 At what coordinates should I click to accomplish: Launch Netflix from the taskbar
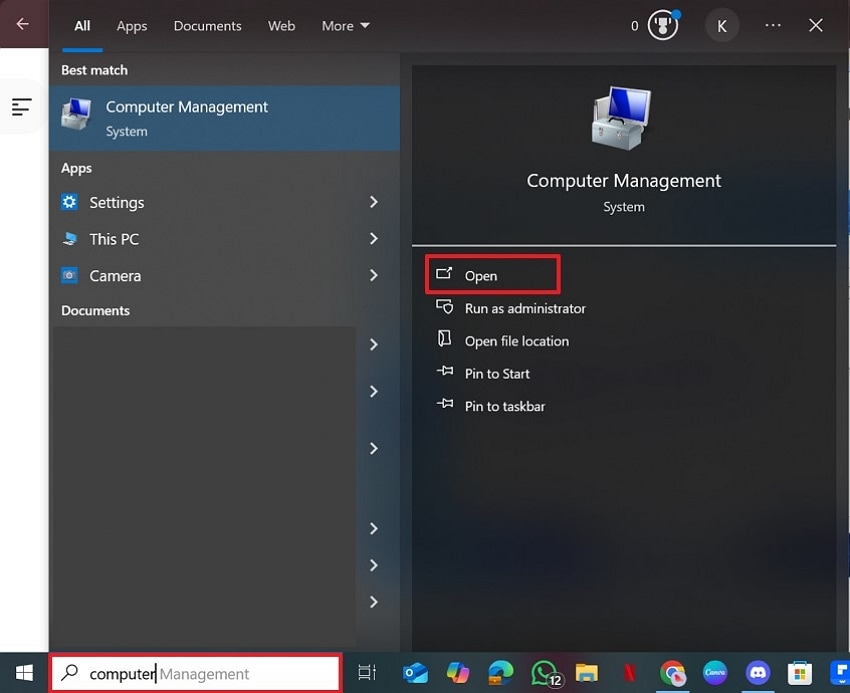(x=629, y=673)
